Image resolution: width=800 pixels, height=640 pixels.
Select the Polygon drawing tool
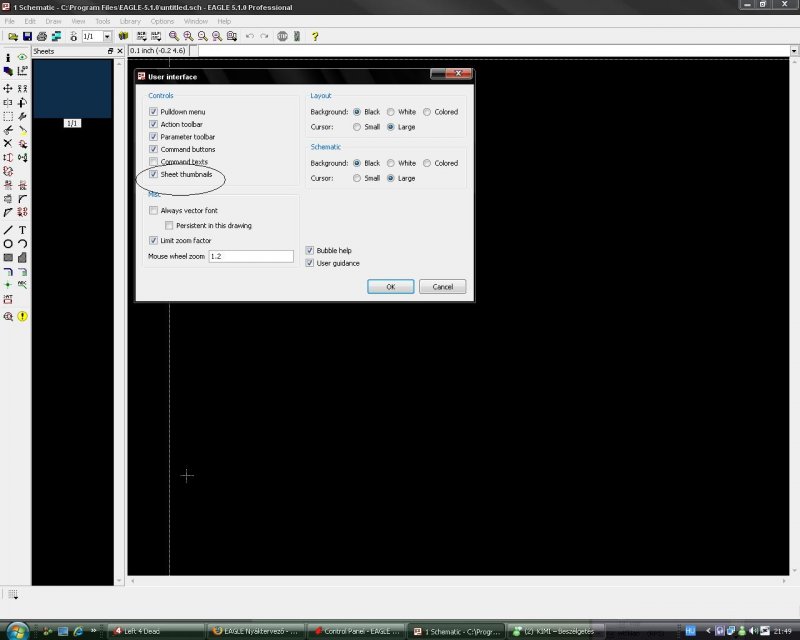tap(22, 258)
